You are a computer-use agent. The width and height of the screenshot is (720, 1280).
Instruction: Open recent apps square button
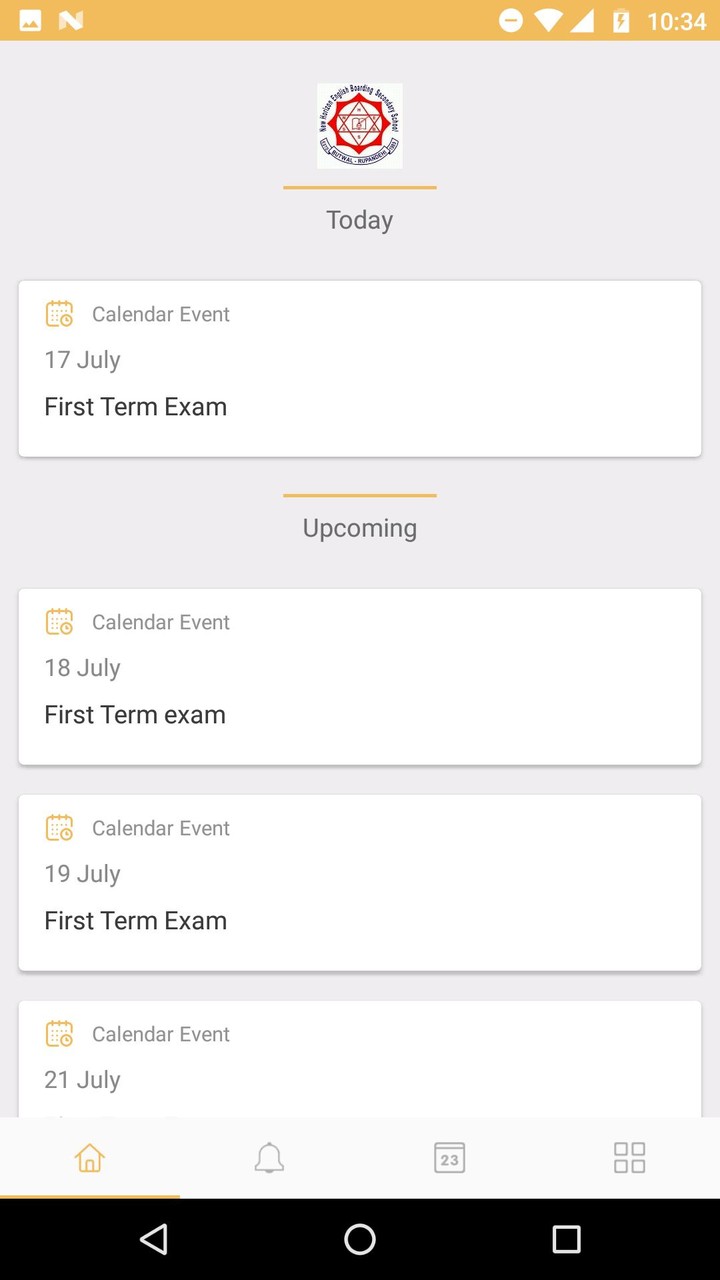pos(566,1240)
